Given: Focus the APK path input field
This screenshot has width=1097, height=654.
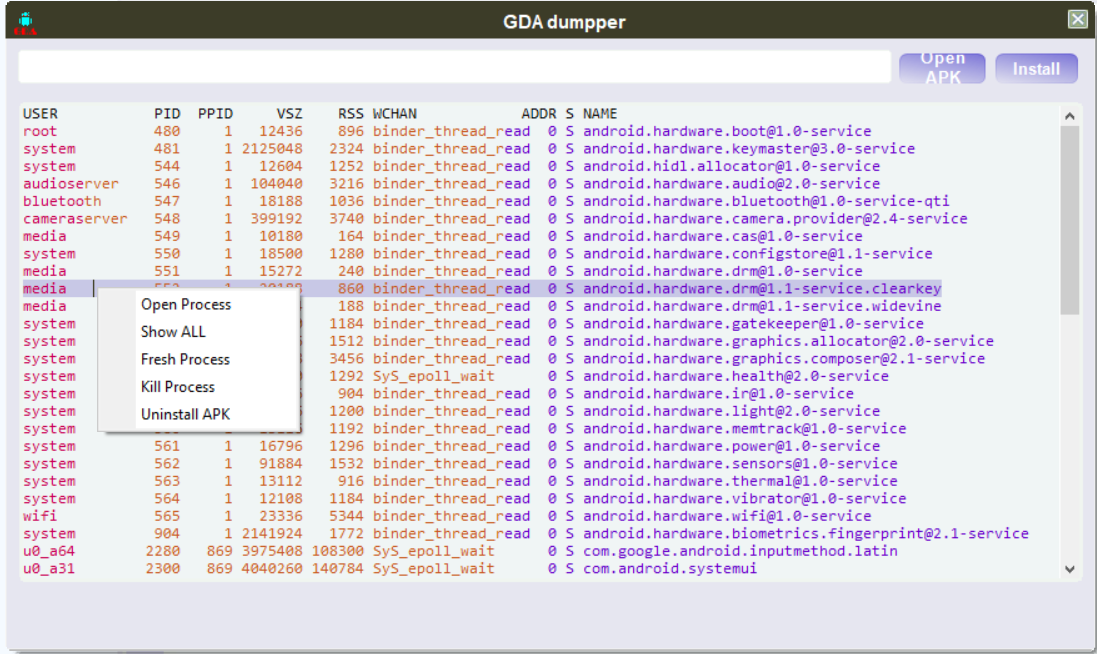Looking at the screenshot, I should [455, 66].
